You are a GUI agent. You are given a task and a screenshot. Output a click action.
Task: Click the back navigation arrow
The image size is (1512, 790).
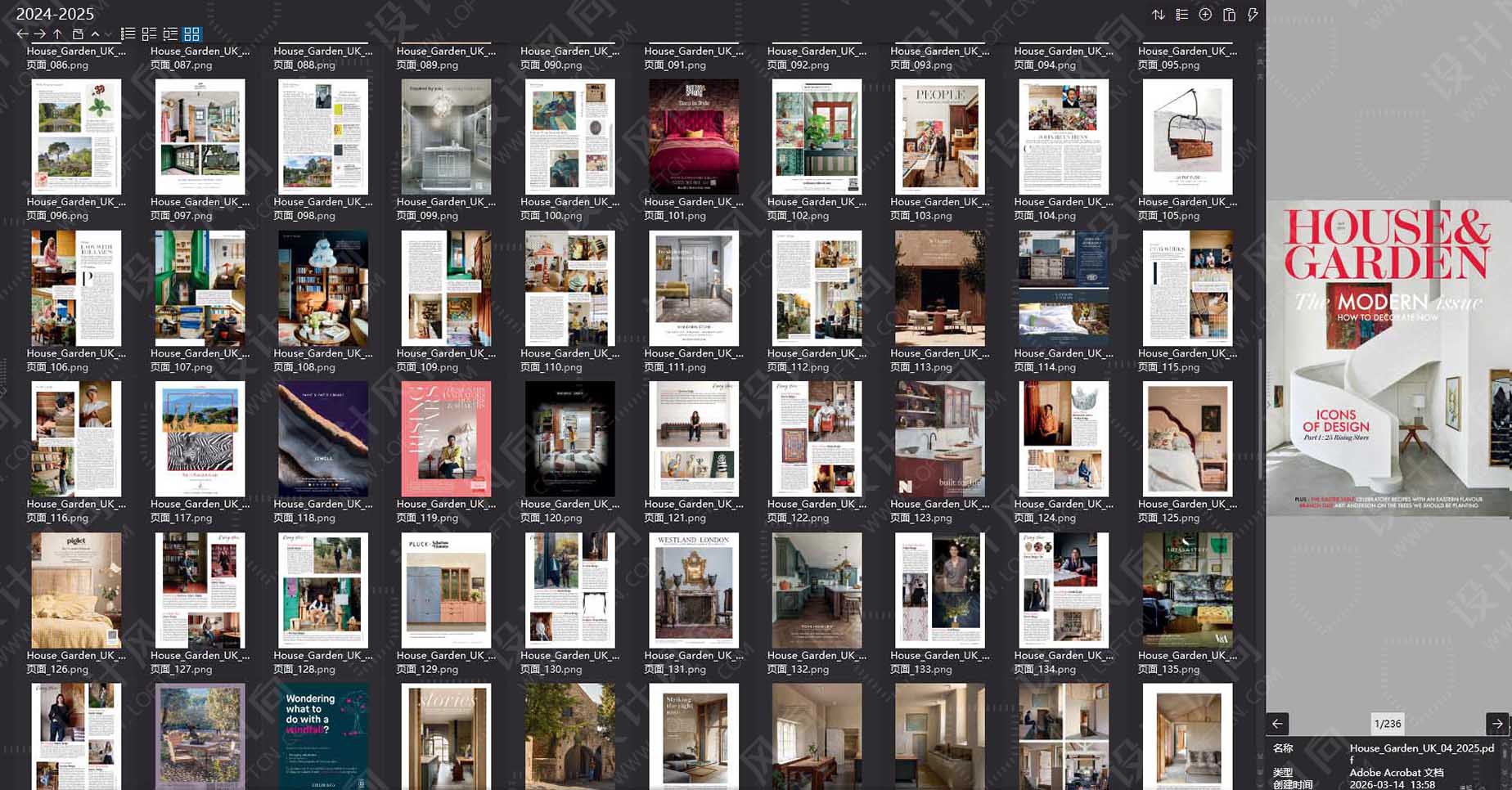[x=20, y=34]
